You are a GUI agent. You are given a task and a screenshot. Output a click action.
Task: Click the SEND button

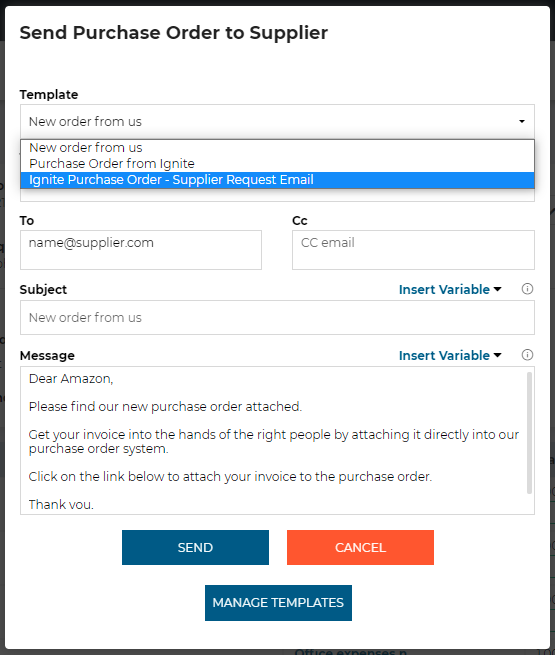click(195, 548)
